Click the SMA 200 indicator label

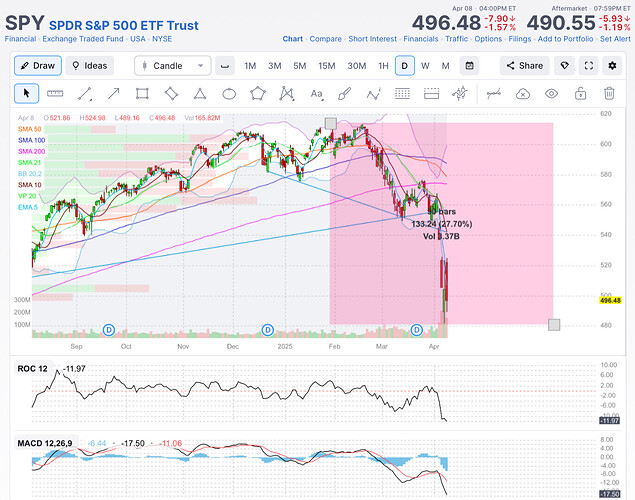pos(31,151)
